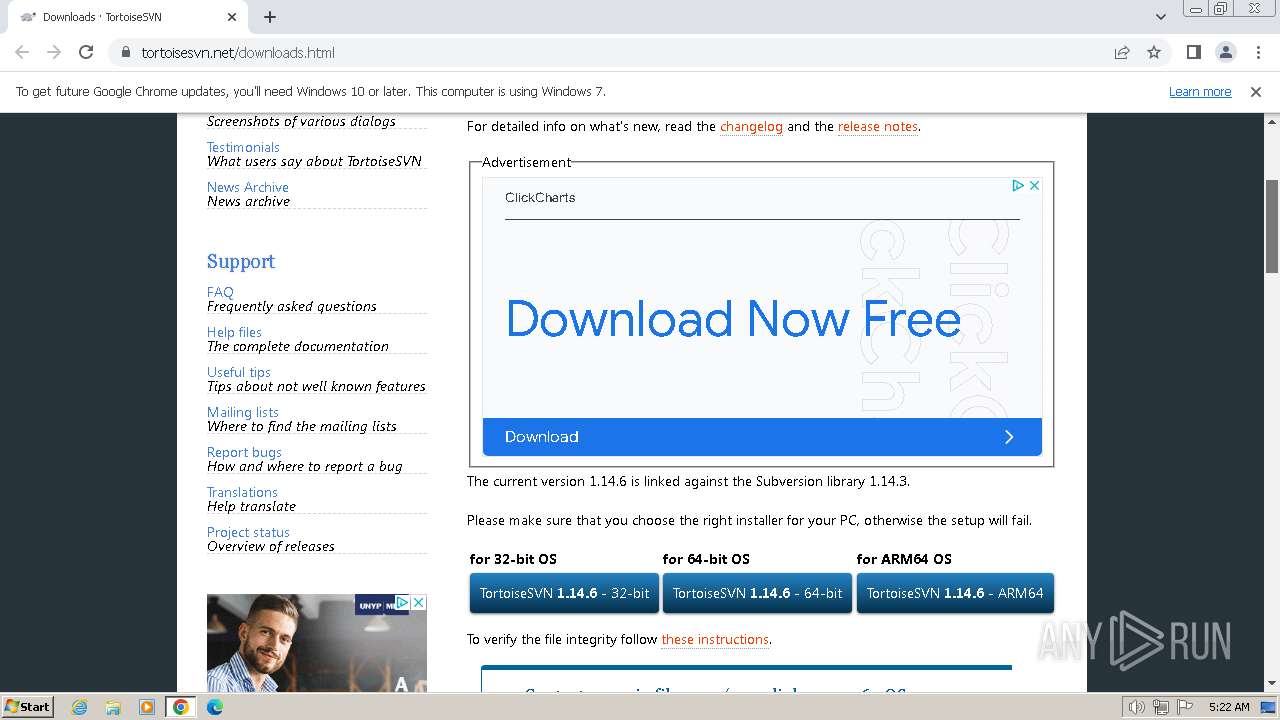Click the Download Now Free ad text
The height and width of the screenshot is (720, 1280).
coord(733,319)
